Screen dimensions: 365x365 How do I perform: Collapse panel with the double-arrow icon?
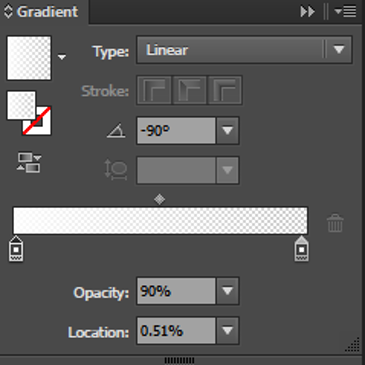click(307, 12)
